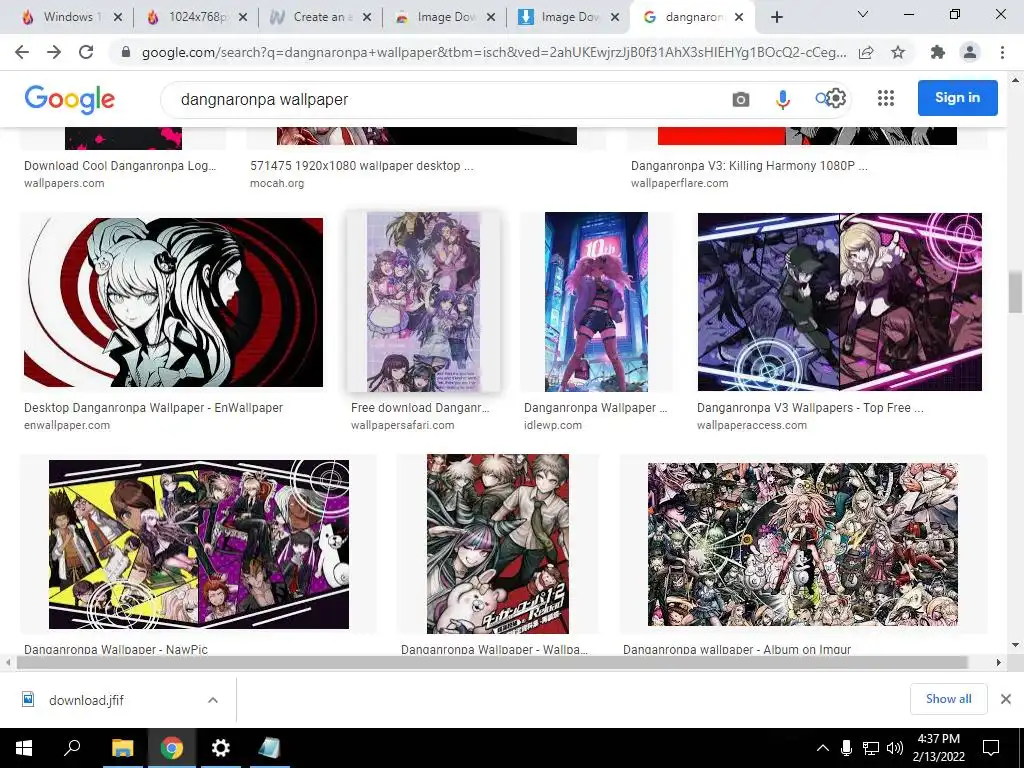The image size is (1024, 768).
Task: Start voice search with the microphone icon
Action: click(x=782, y=99)
